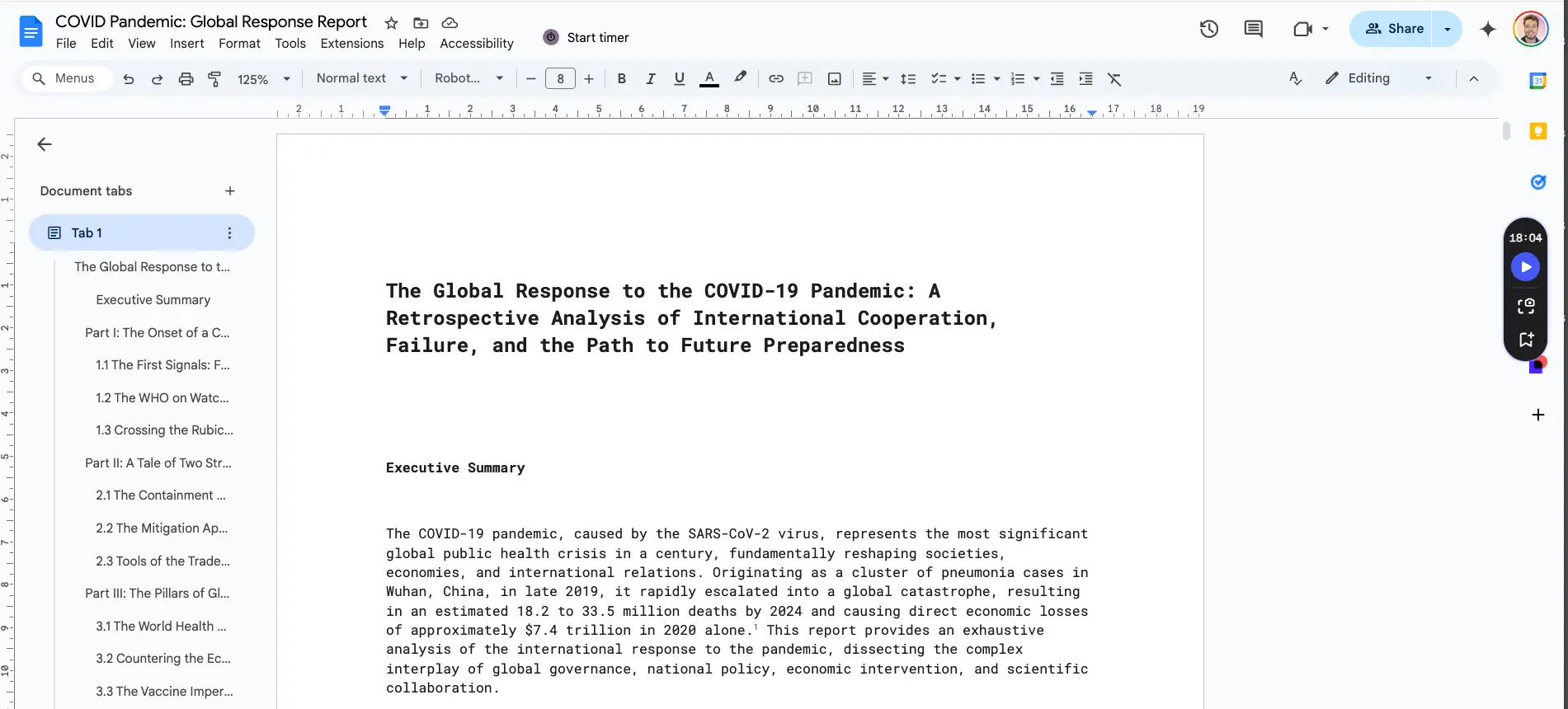Toggle italic formatting
The image size is (1568, 709).
(x=650, y=79)
